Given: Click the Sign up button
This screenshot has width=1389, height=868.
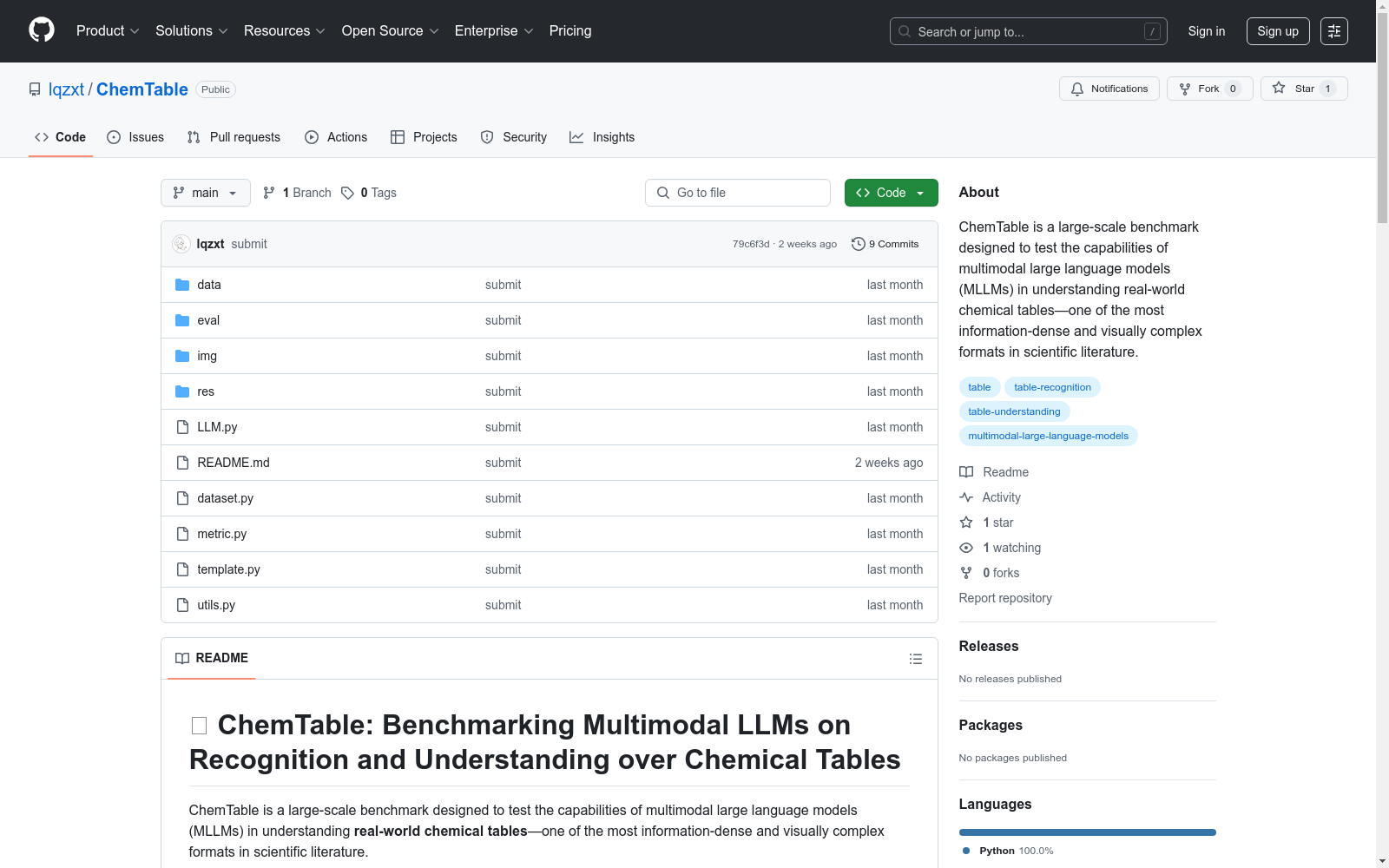Looking at the screenshot, I should (x=1278, y=31).
